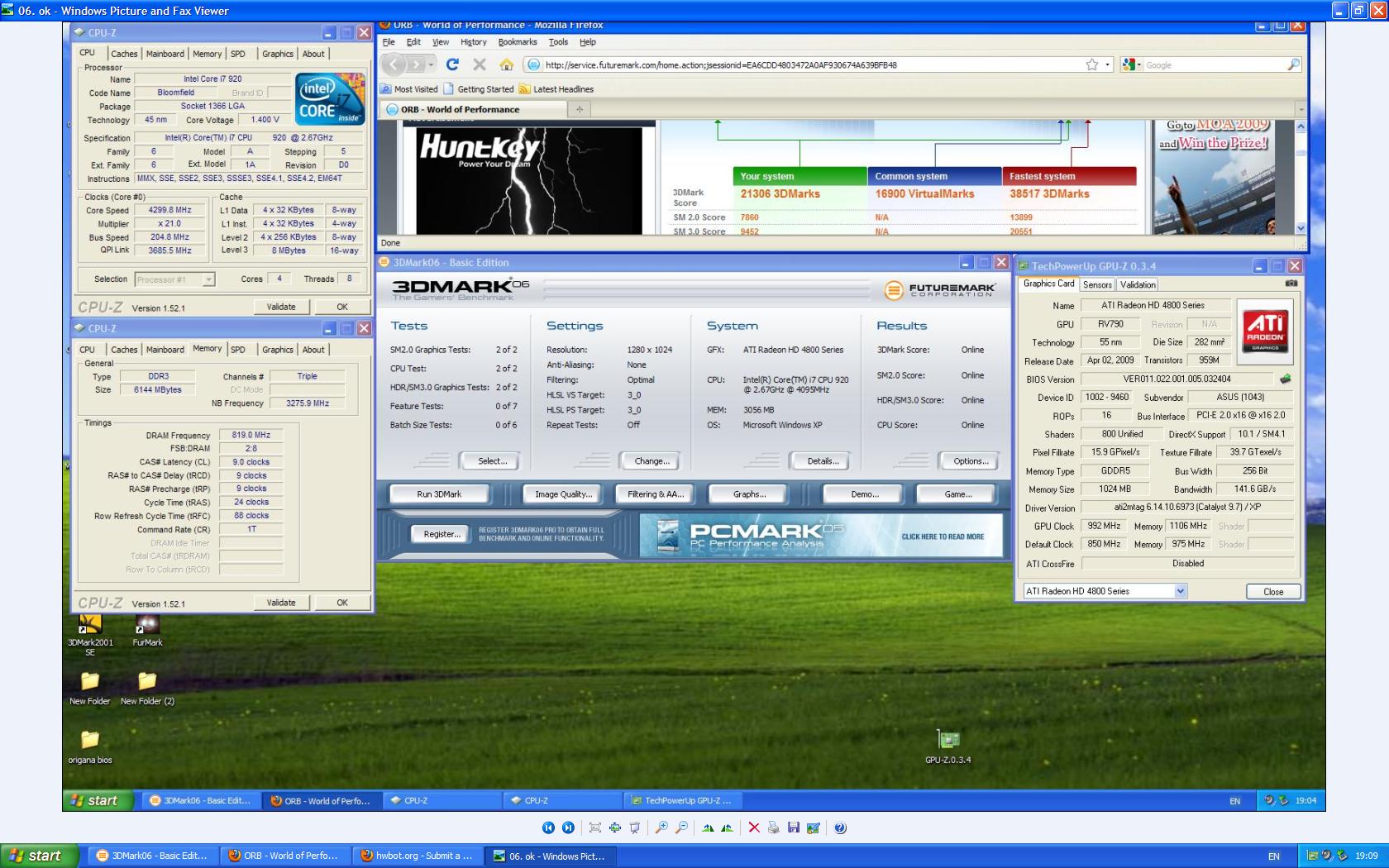The image size is (1389, 868).
Task: Switch to Caches tab in upper CPU-Z
Action: pos(124,54)
